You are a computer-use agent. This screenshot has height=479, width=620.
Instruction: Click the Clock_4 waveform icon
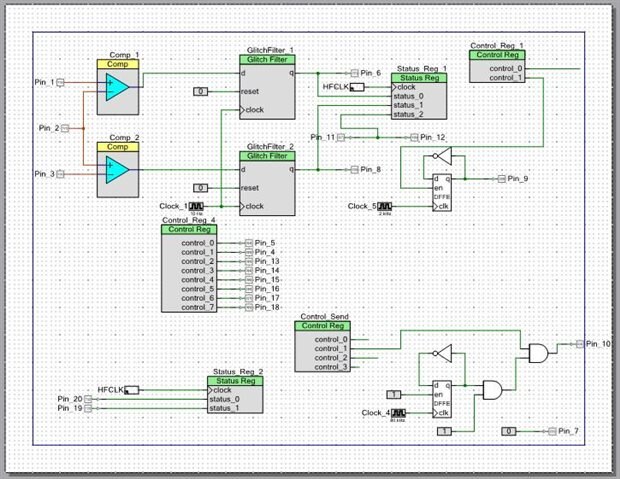tap(398, 413)
